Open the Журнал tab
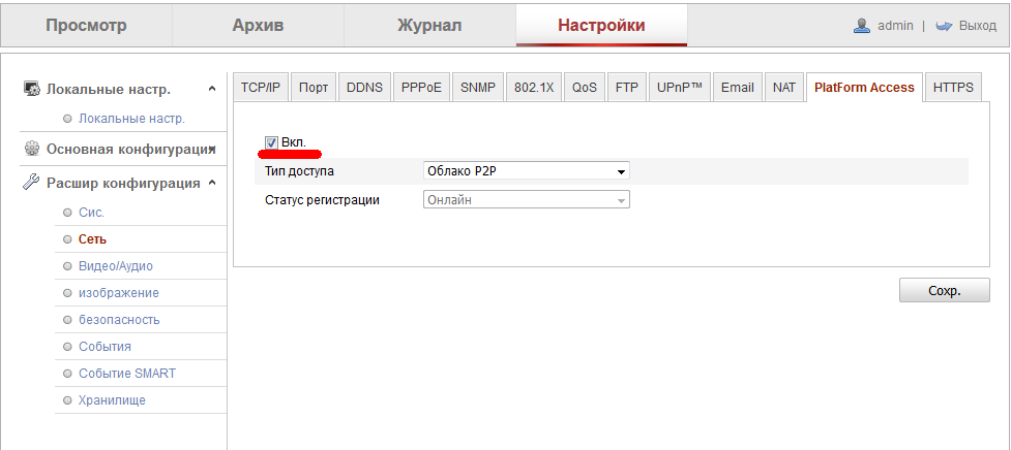Image resolution: width=1011 pixels, height=450 pixels. (429, 25)
